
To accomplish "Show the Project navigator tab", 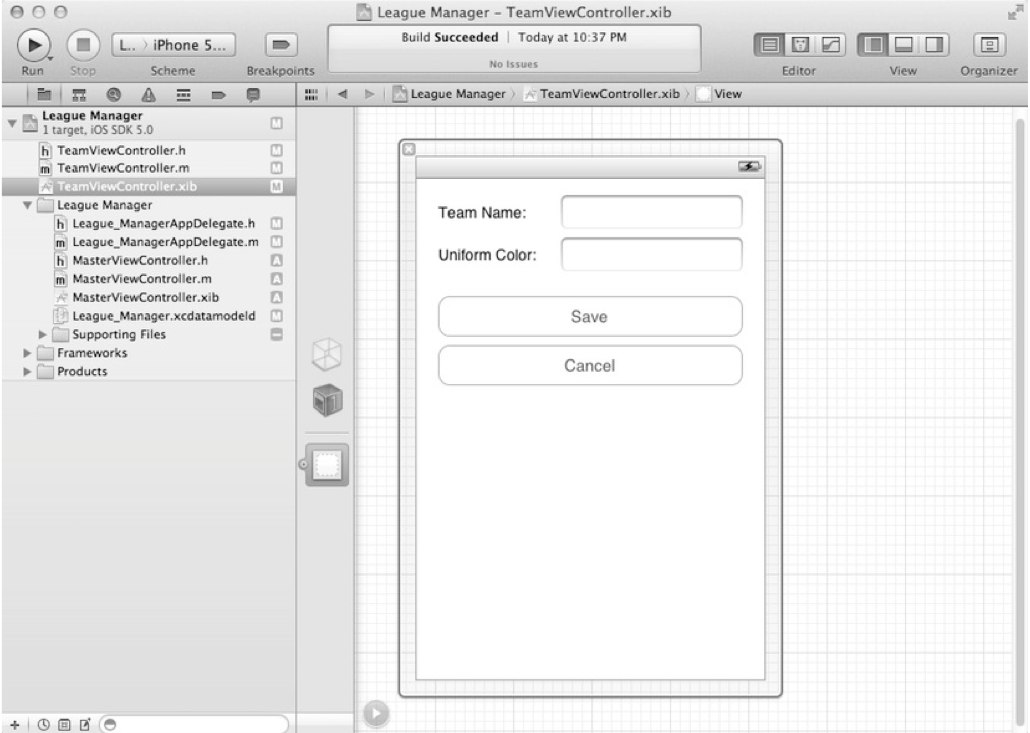I will point(44,95).
